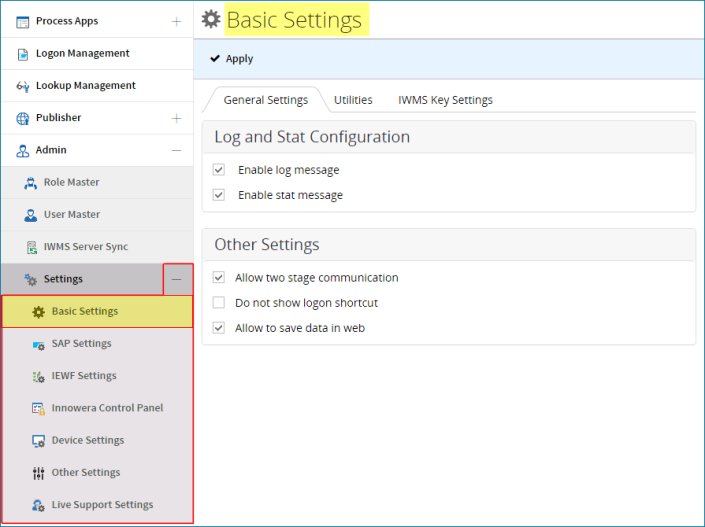705x527 pixels.
Task: Open Logon Management from the sidebar
Action: [97, 54]
